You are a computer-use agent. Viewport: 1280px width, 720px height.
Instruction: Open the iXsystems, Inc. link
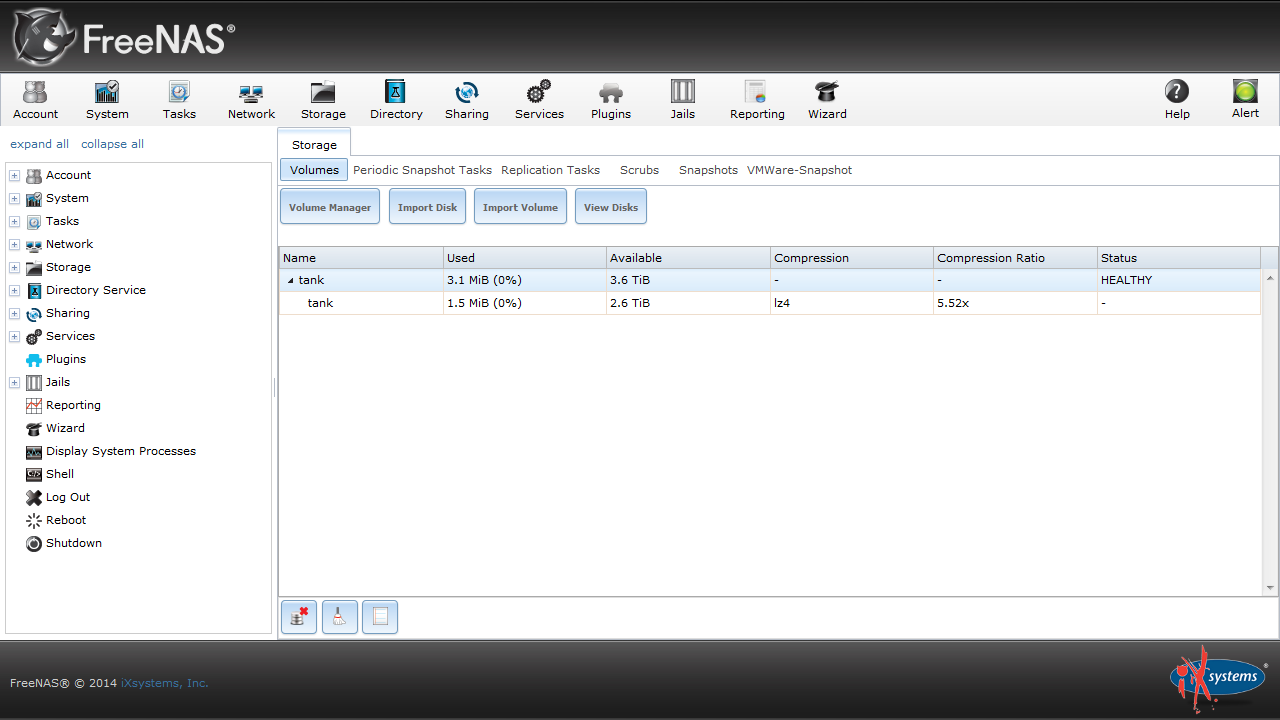click(x=165, y=683)
